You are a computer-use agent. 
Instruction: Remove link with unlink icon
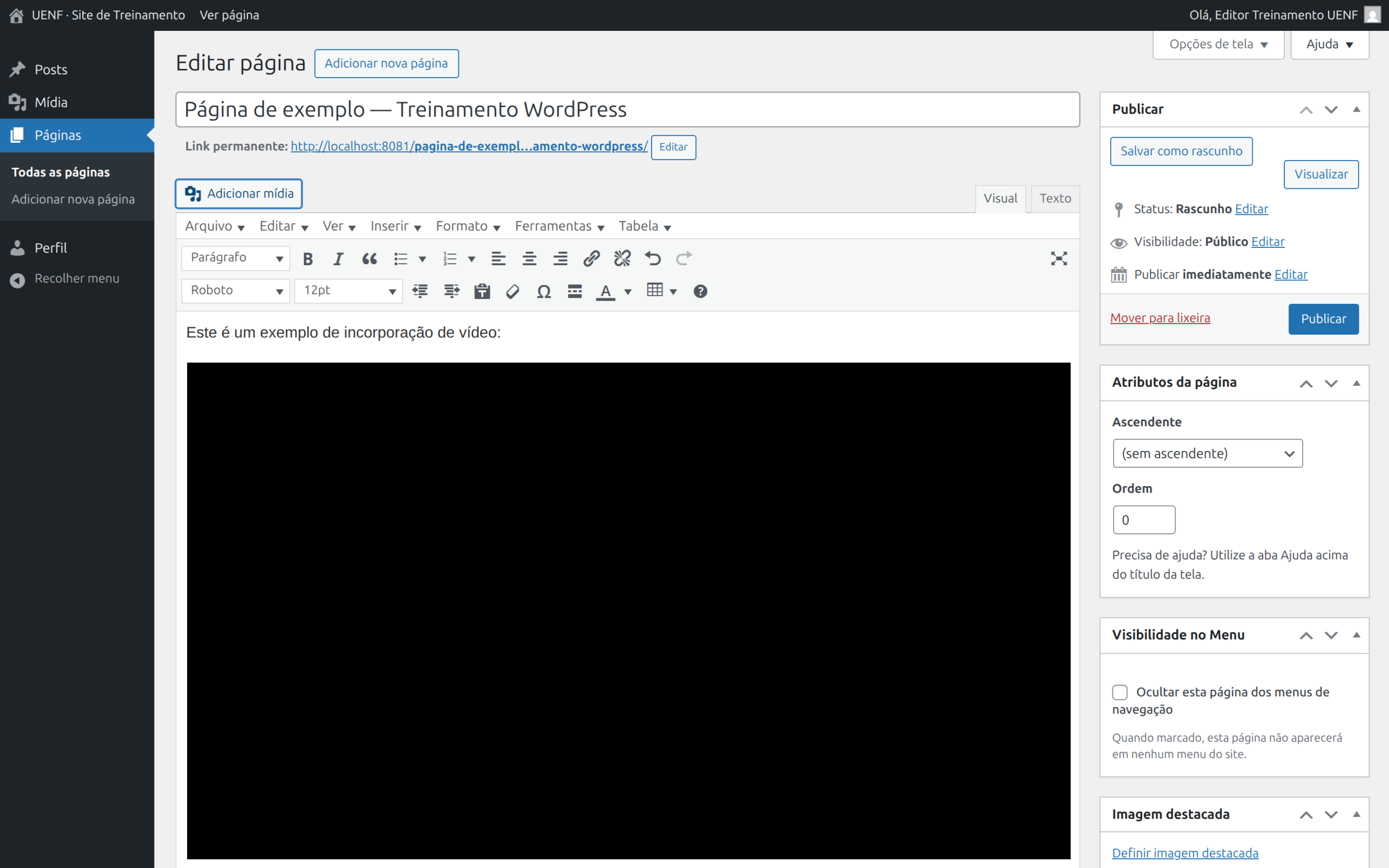click(622, 259)
